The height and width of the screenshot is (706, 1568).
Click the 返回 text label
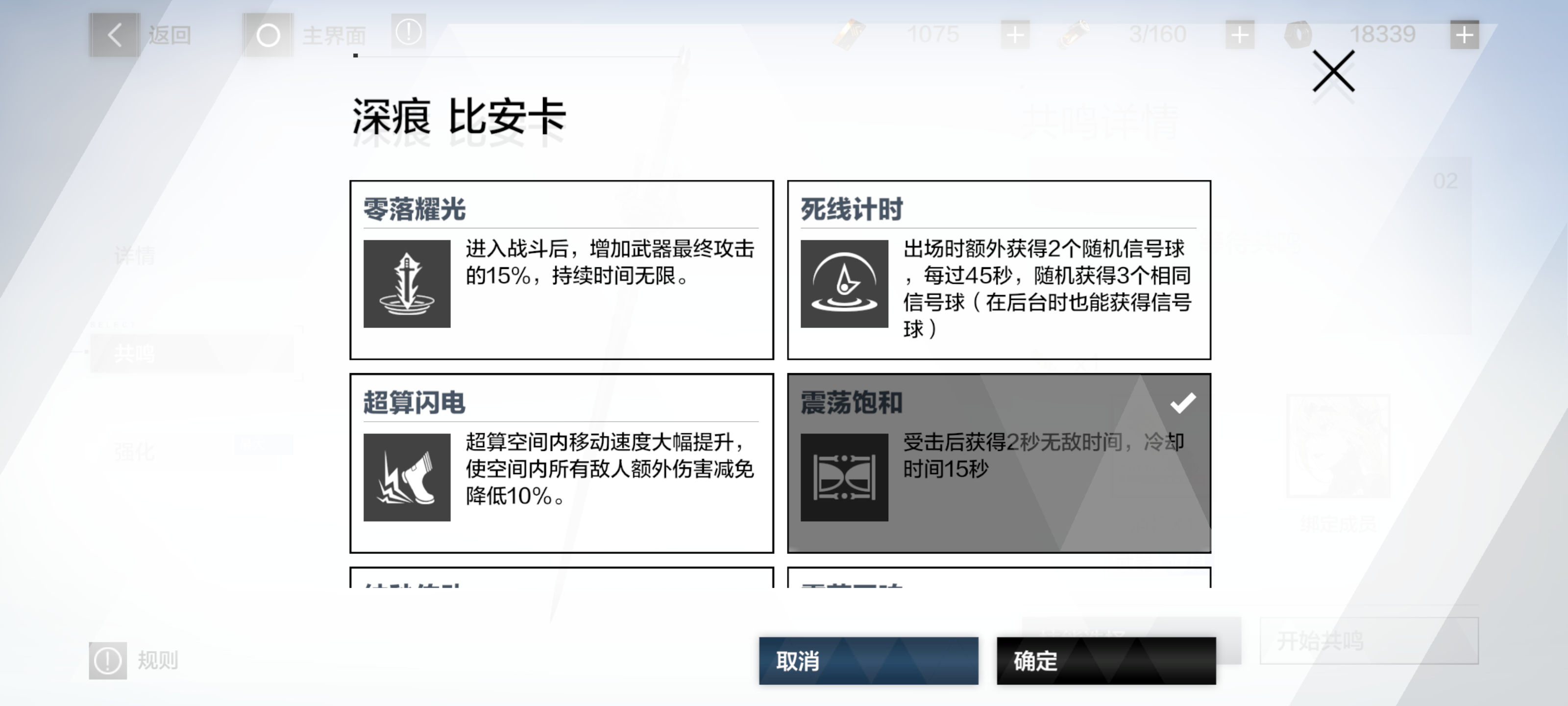coord(170,35)
